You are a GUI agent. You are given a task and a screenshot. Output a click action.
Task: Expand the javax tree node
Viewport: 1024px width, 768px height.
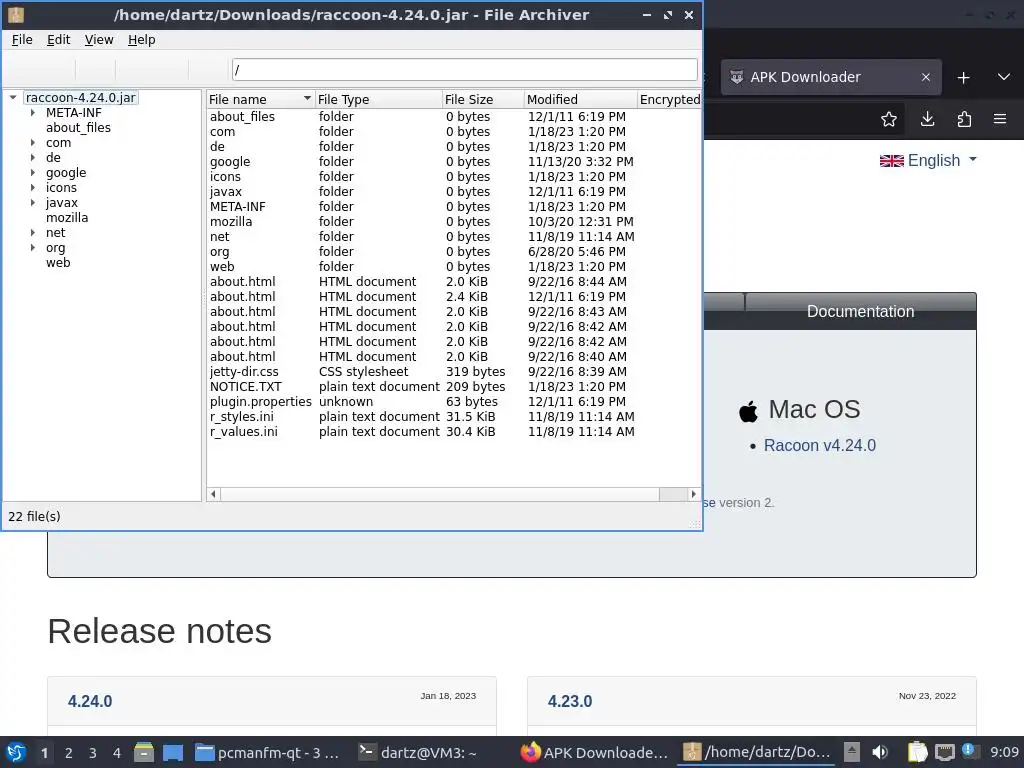(33, 202)
